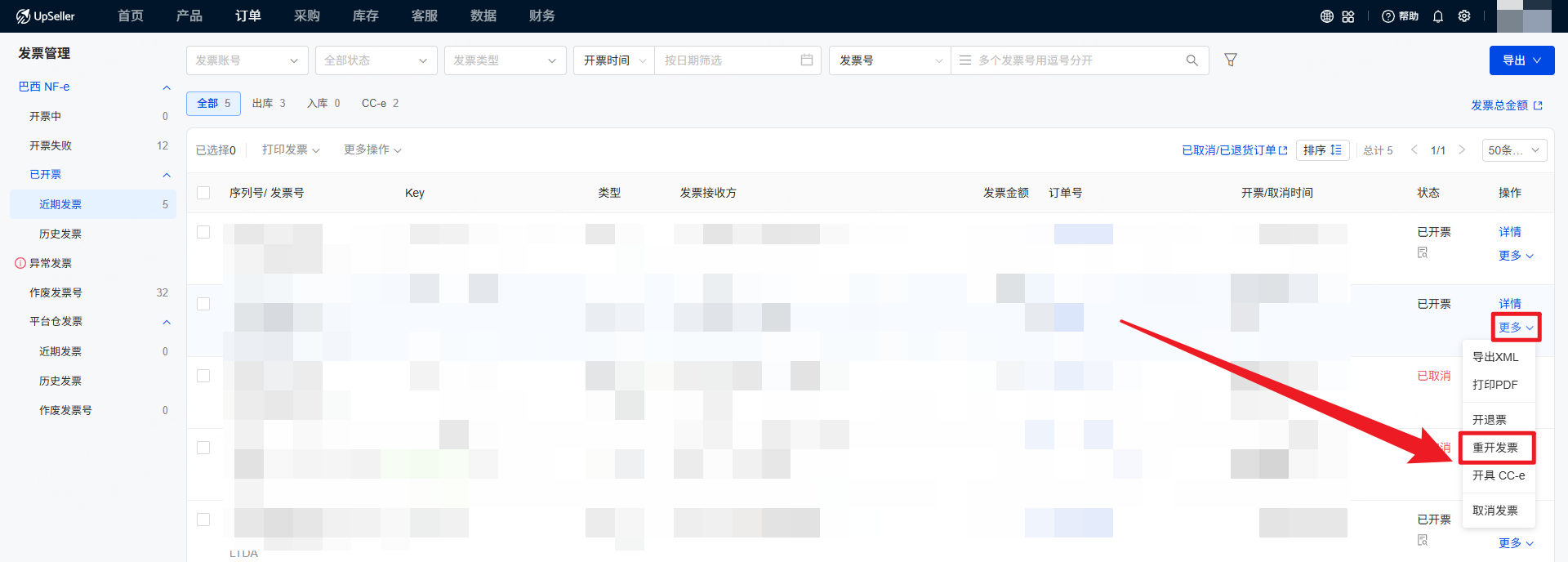Click the 排序 sort button

tap(1321, 150)
